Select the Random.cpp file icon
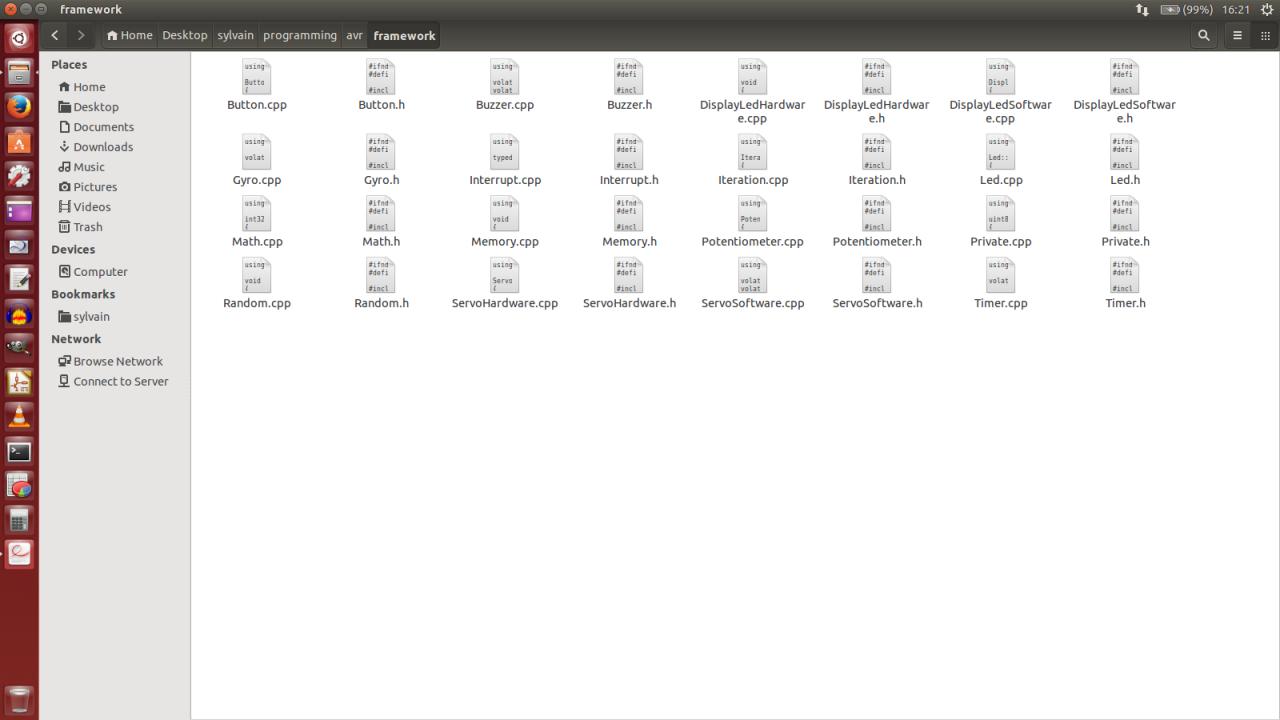The image size is (1280, 720). click(257, 276)
